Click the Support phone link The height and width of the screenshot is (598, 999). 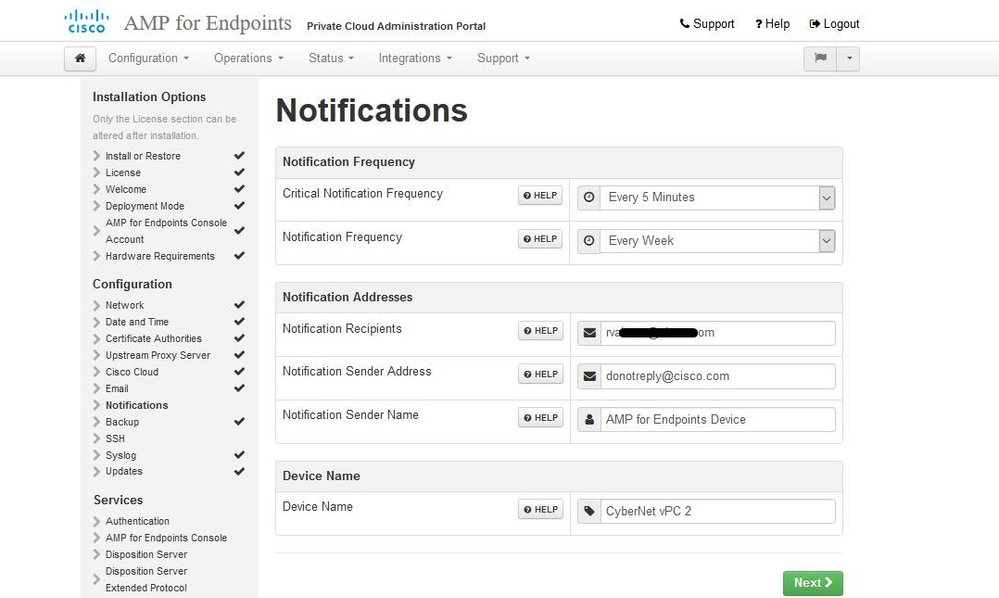[707, 24]
